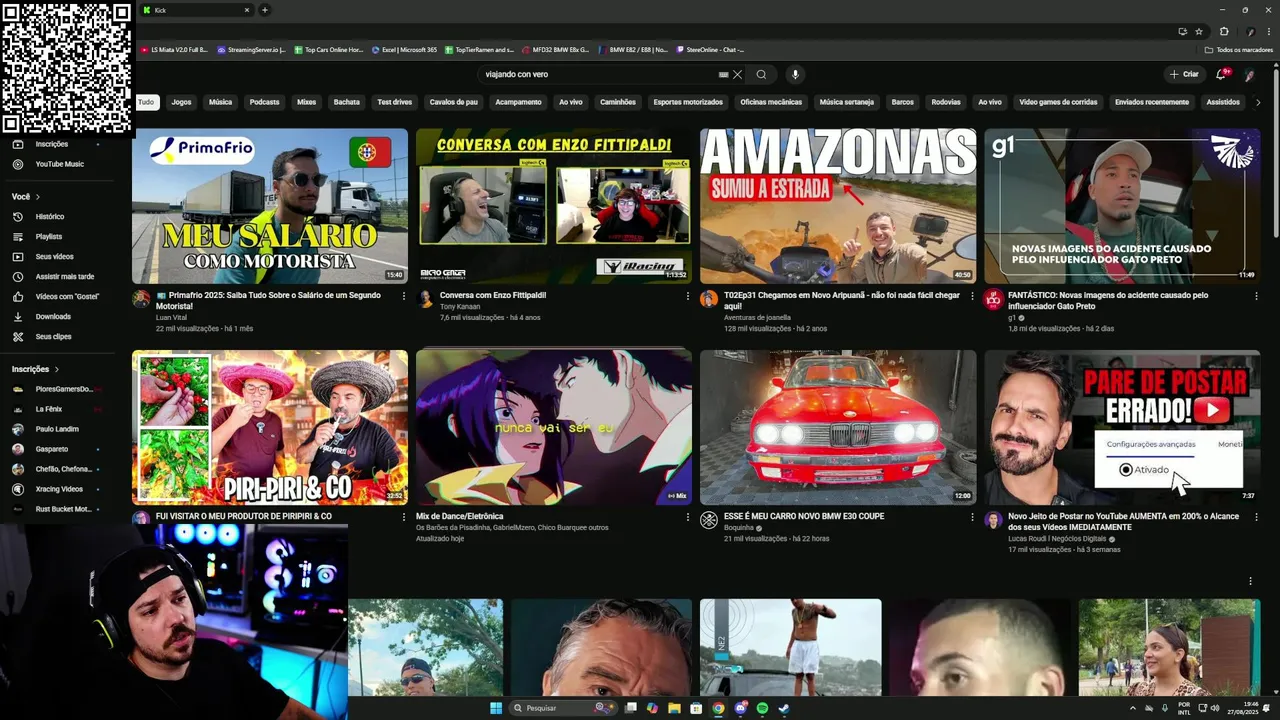This screenshot has width=1280, height=720.
Task: Open the on-screen keyboard in search box
Action: 723,74
